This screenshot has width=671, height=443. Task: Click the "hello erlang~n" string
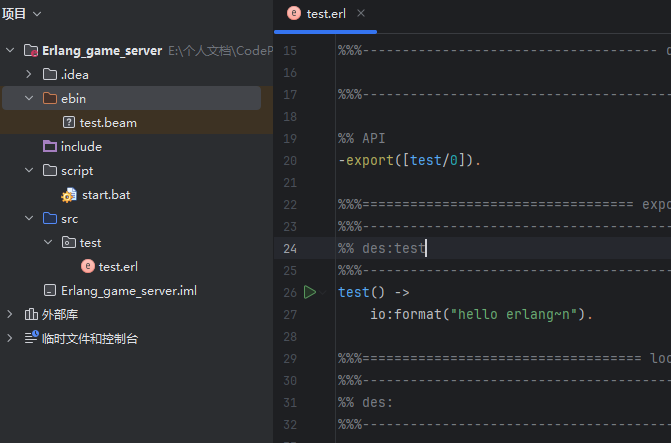pos(514,315)
